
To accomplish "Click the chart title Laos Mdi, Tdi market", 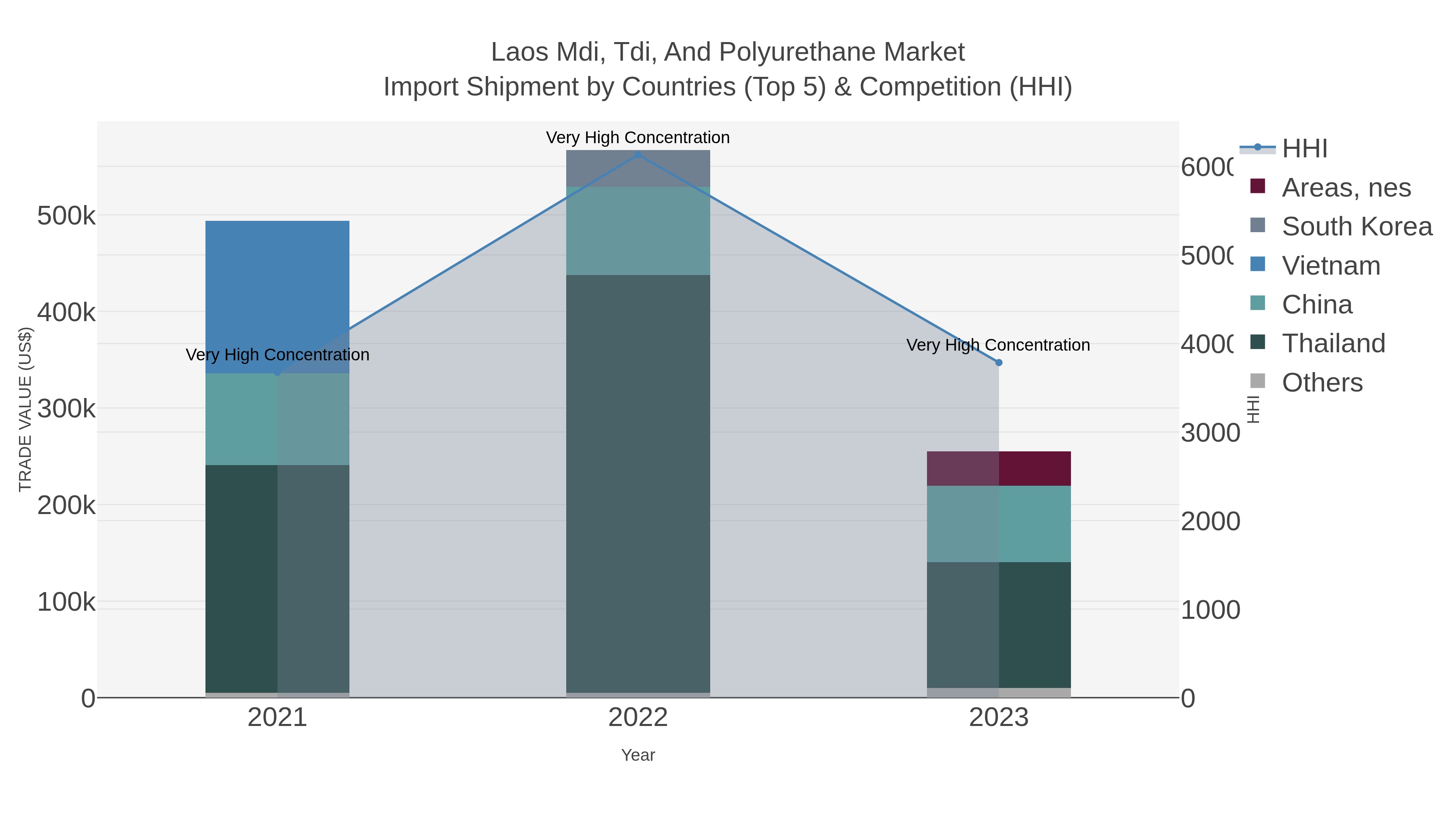I will click(x=728, y=52).
